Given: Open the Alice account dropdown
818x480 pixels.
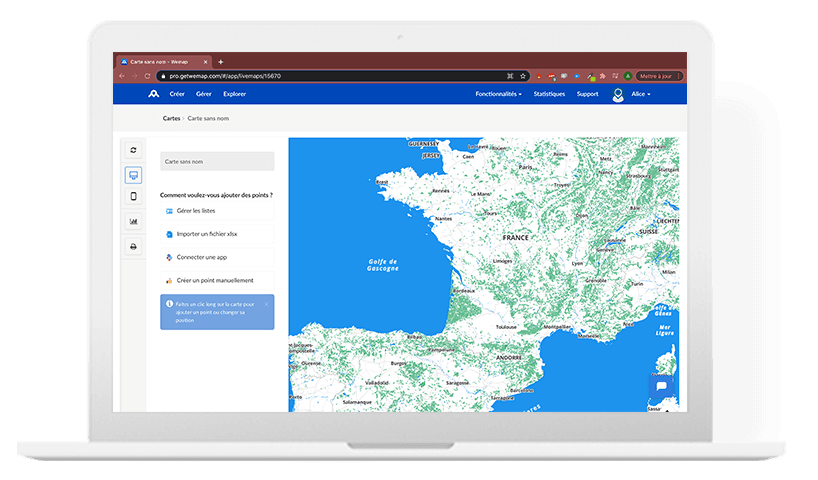Looking at the screenshot, I should coord(641,94).
